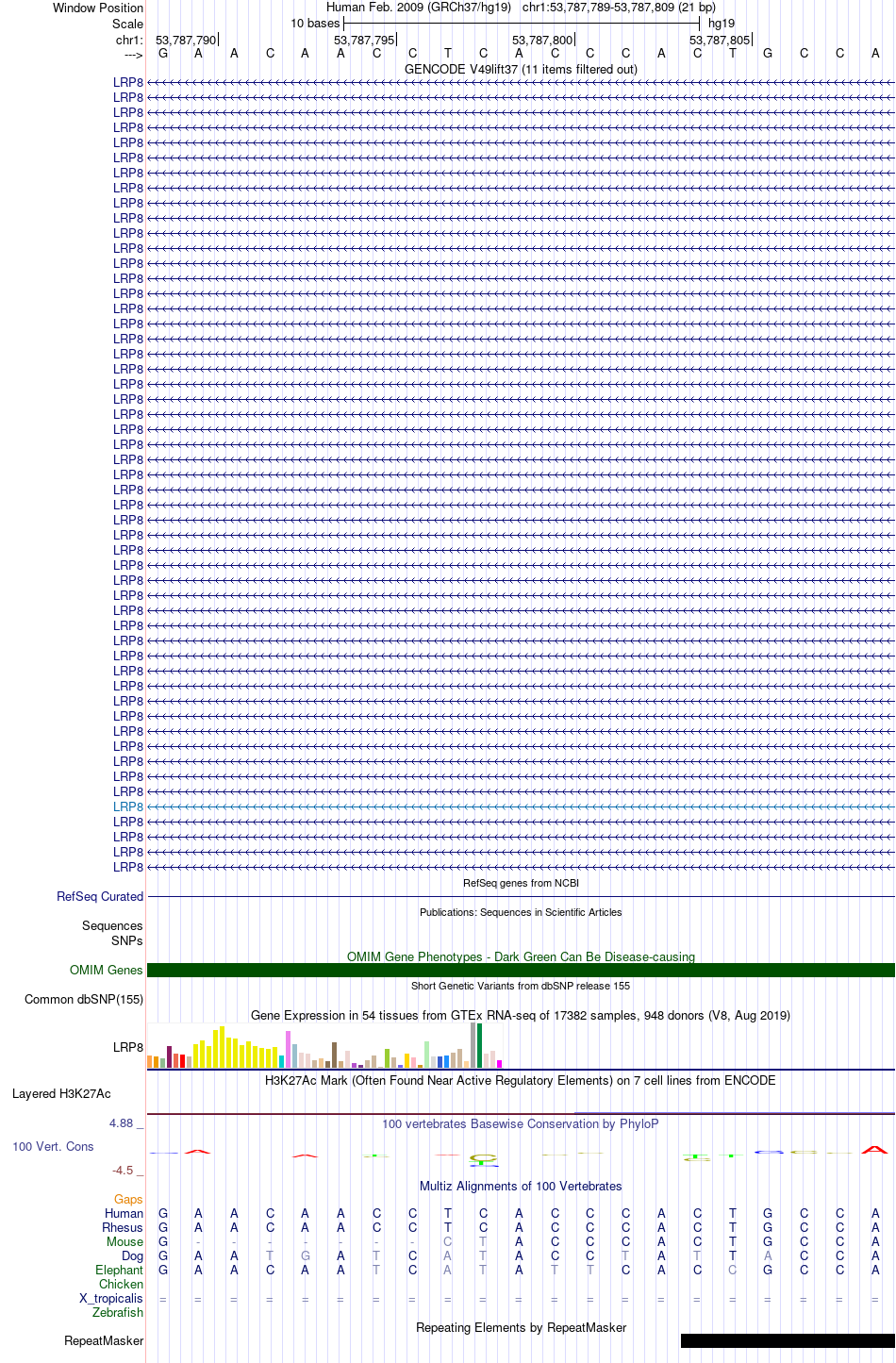Select the Elephant alignment row label
The image size is (896, 1363).
pos(120,1270)
